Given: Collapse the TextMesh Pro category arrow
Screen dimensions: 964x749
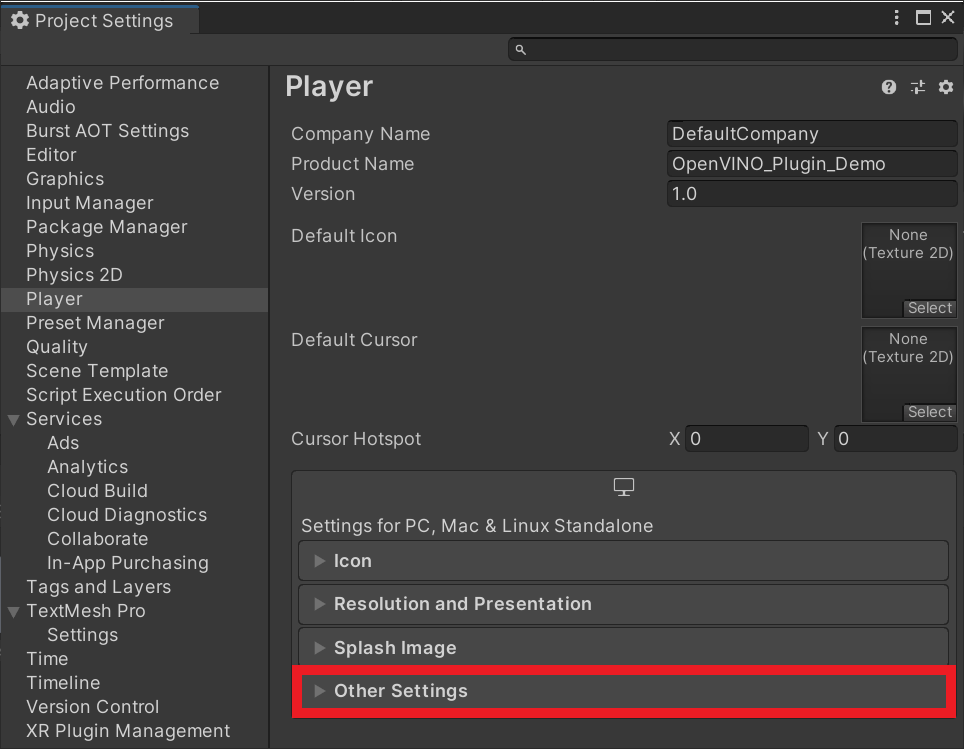Looking at the screenshot, I should tap(14, 612).
